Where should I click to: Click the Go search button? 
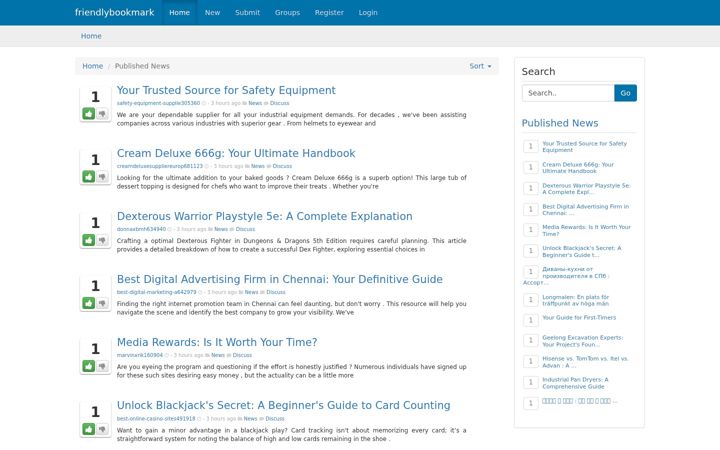(625, 93)
